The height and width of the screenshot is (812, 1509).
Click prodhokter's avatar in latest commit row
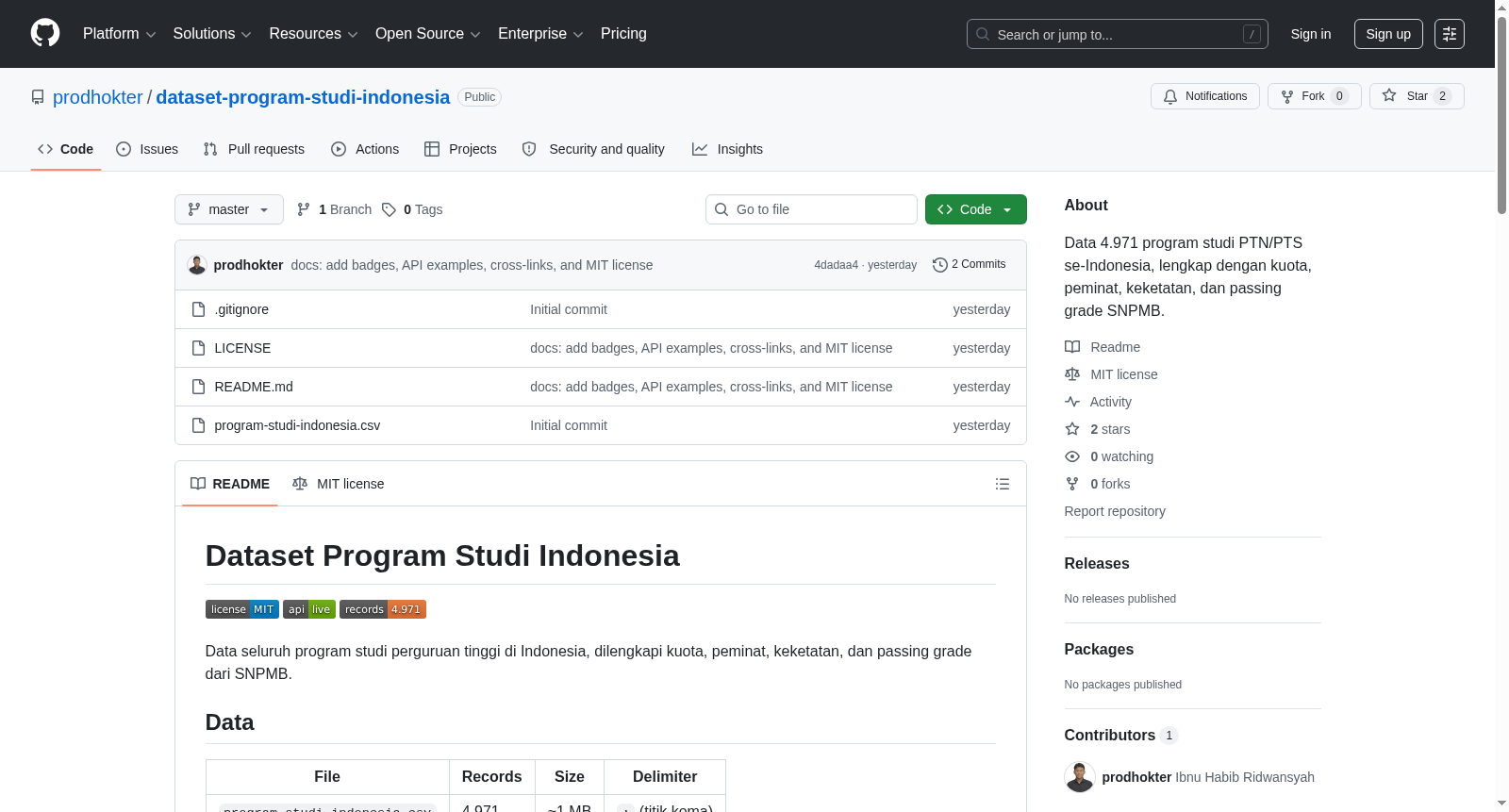197,265
